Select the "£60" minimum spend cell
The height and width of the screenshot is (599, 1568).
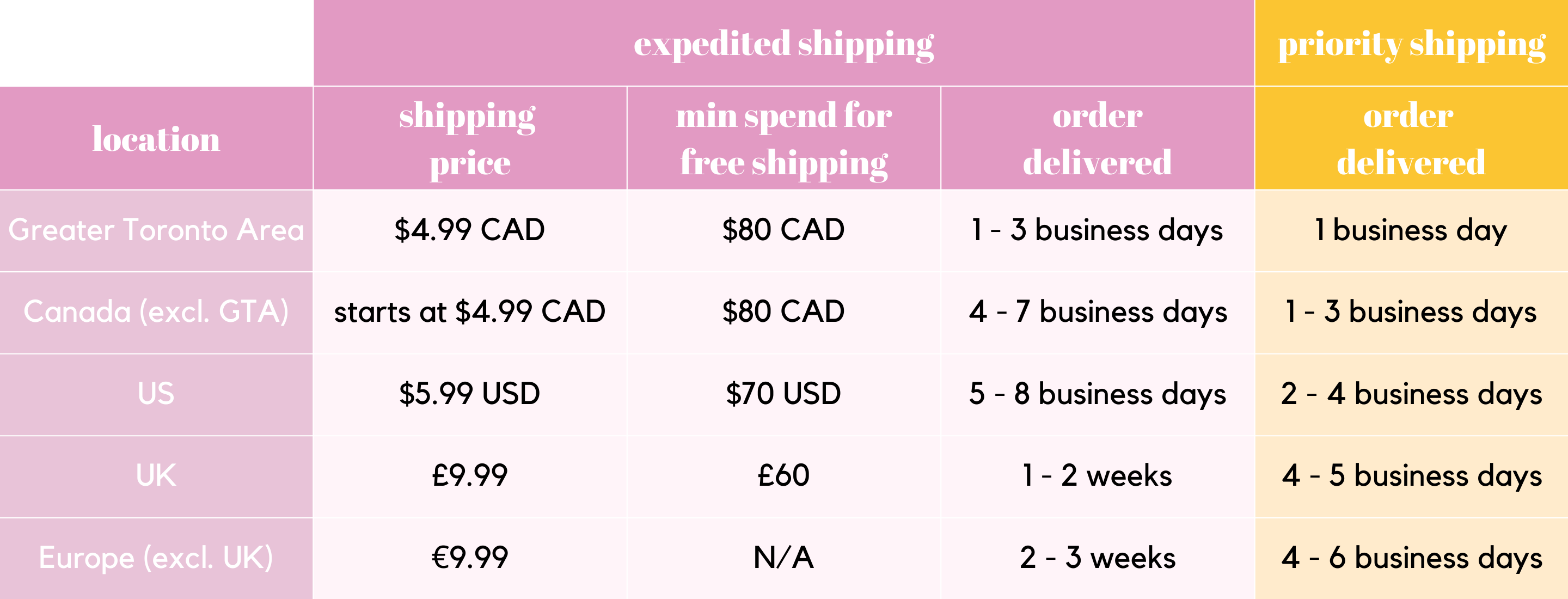(783, 475)
